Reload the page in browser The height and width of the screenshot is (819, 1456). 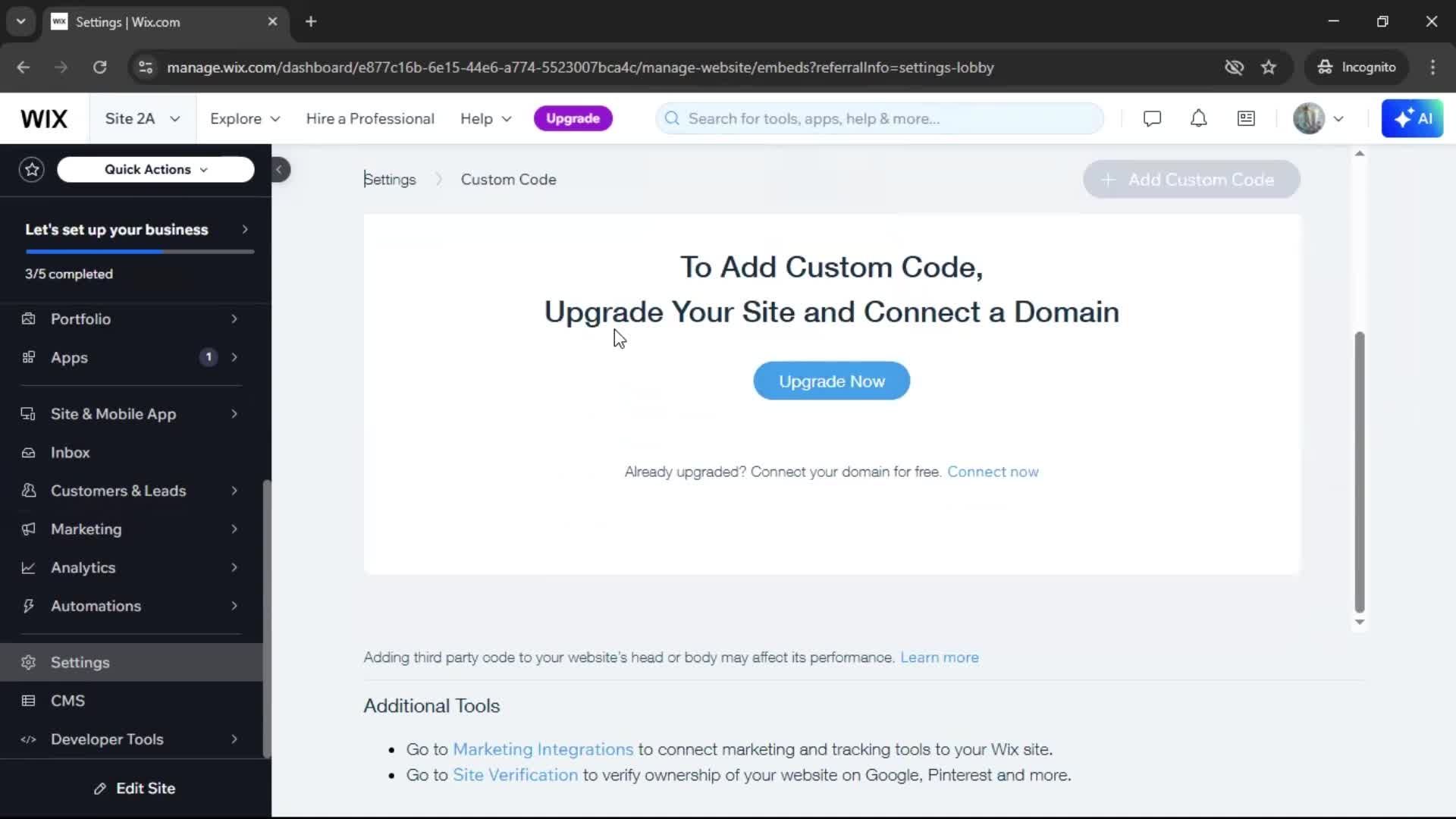[99, 67]
